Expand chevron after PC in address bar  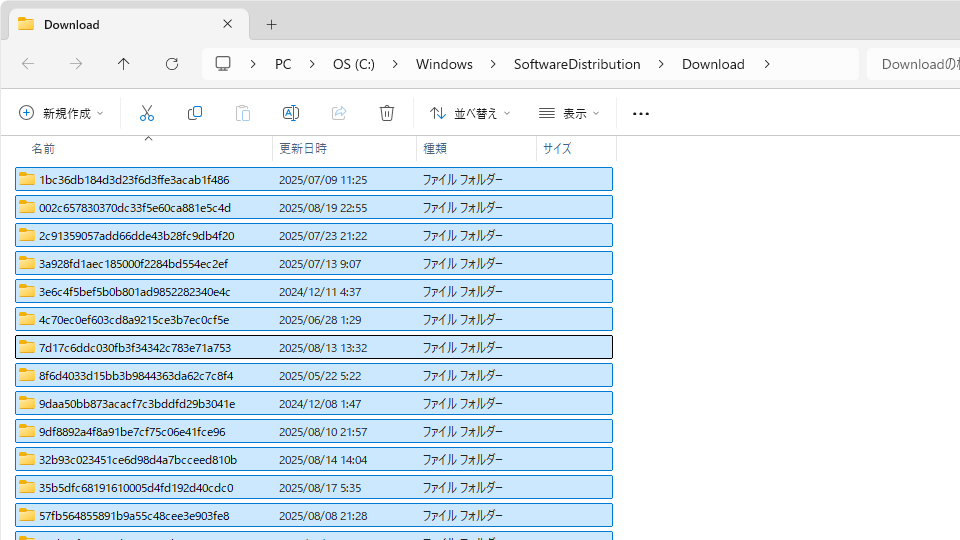(312, 64)
